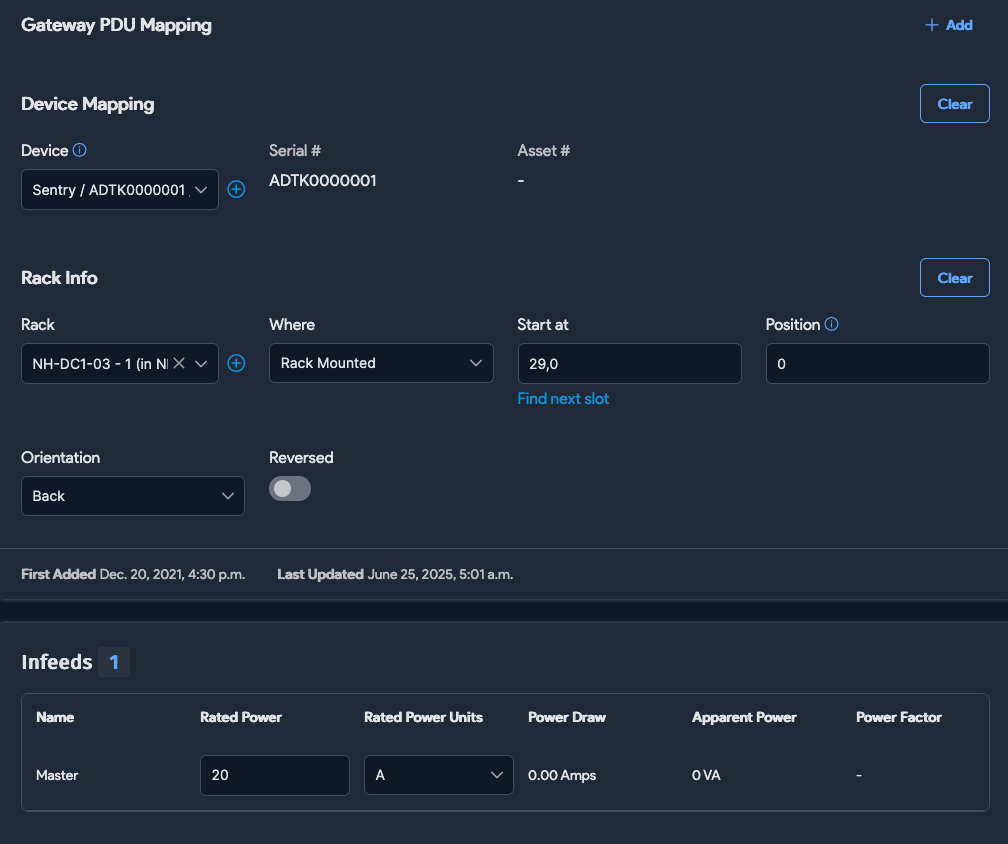Enable the Reversed toggle
The width and height of the screenshot is (1008, 844).
pyautogui.click(x=290, y=488)
